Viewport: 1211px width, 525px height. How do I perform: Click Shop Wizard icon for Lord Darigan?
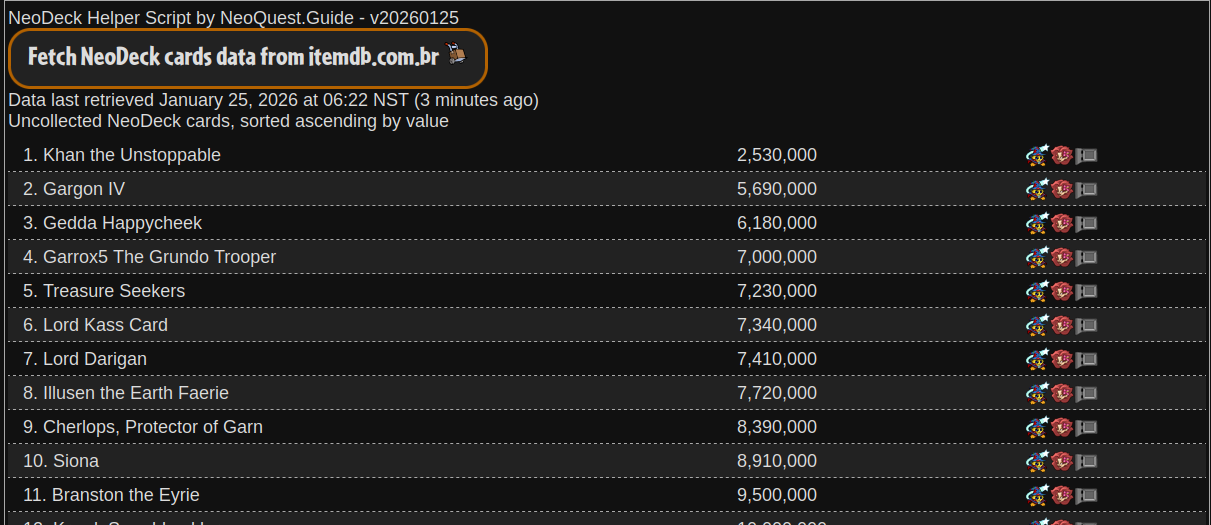click(1037, 359)
